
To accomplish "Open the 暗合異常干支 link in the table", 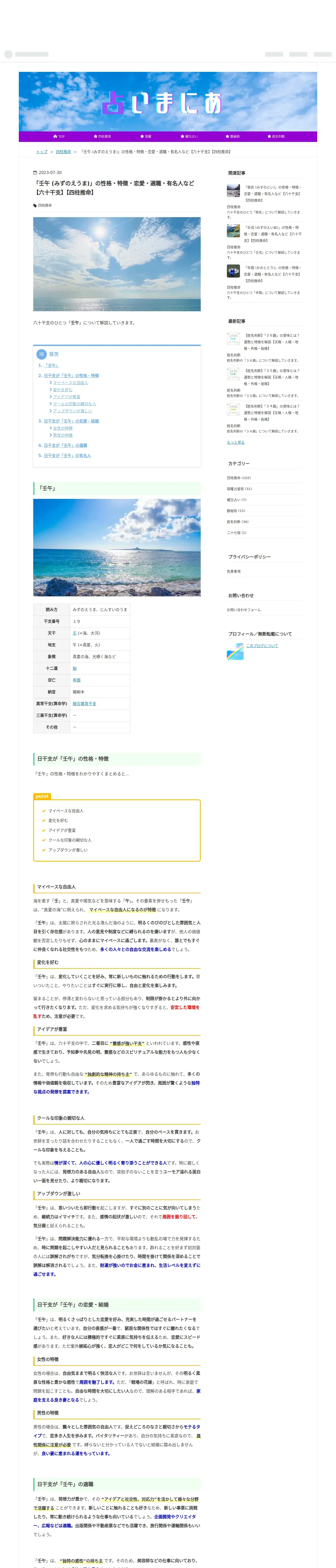I will 84,704.
